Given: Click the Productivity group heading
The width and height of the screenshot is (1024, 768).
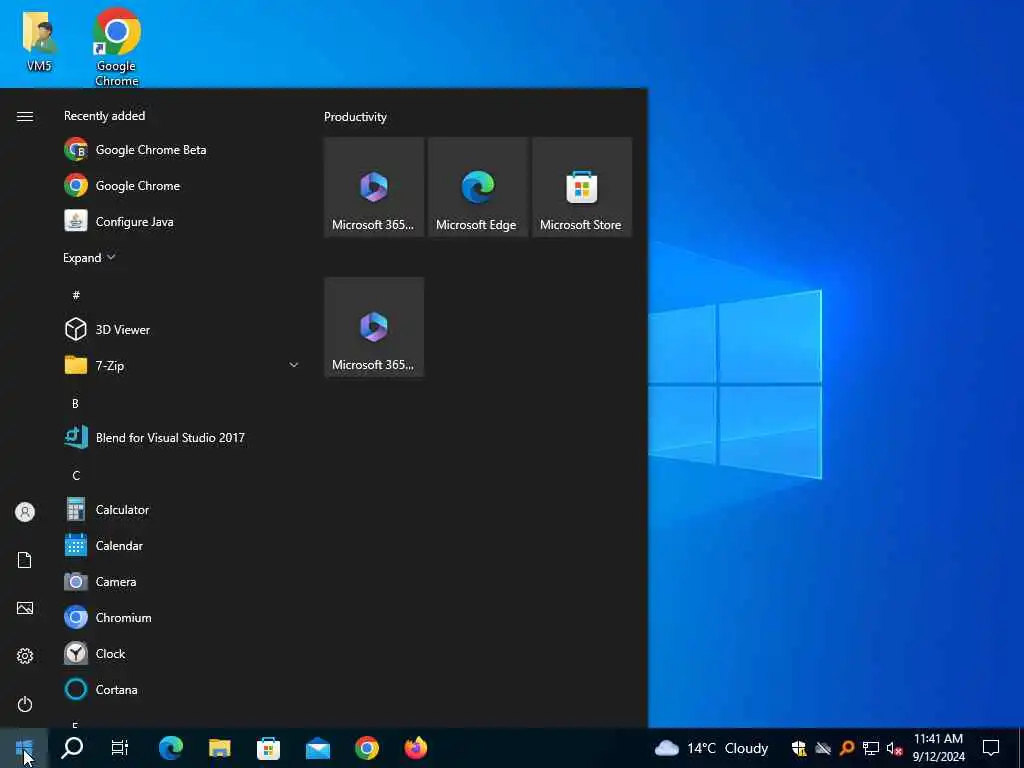Looking at the screenshot, I should pyautogui.click(x=355, y=117).
